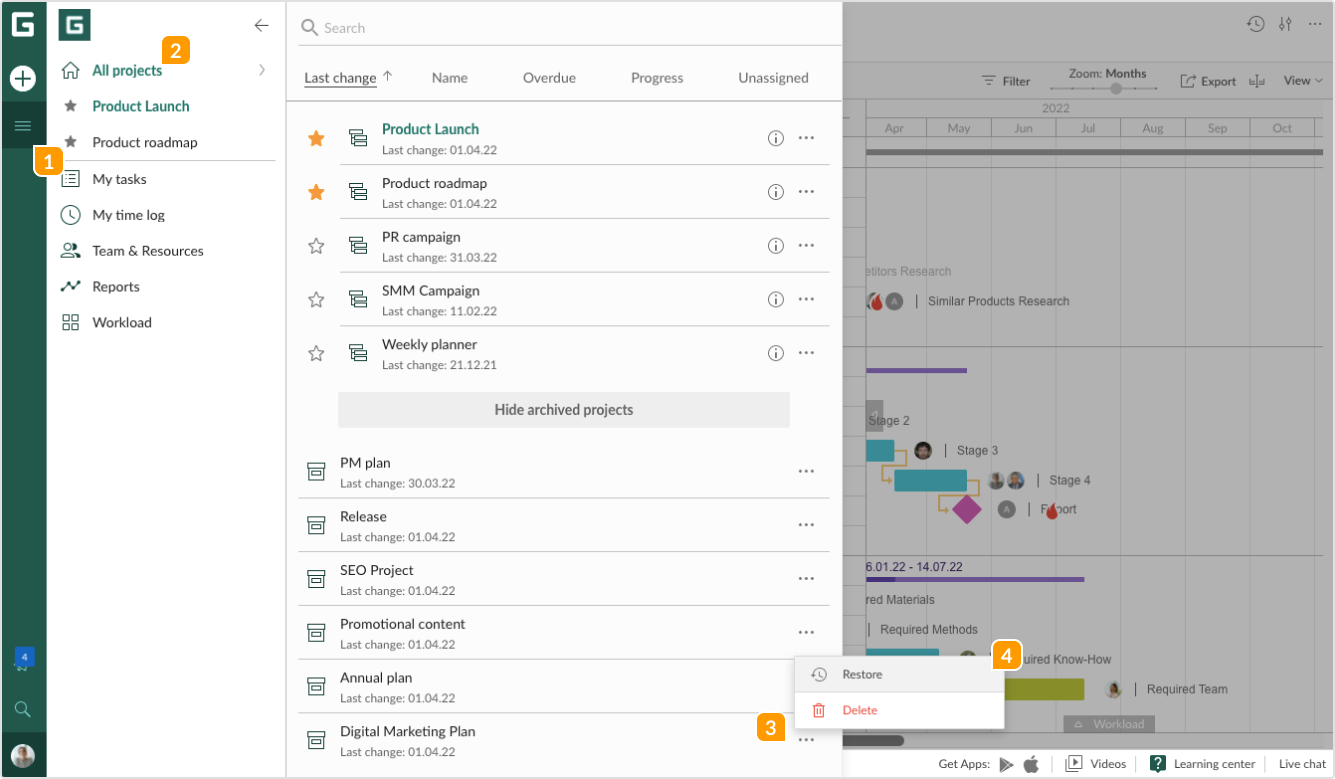Click the back arrow to collapse sidebar
1335x779 pixels.
click(261, 26)
